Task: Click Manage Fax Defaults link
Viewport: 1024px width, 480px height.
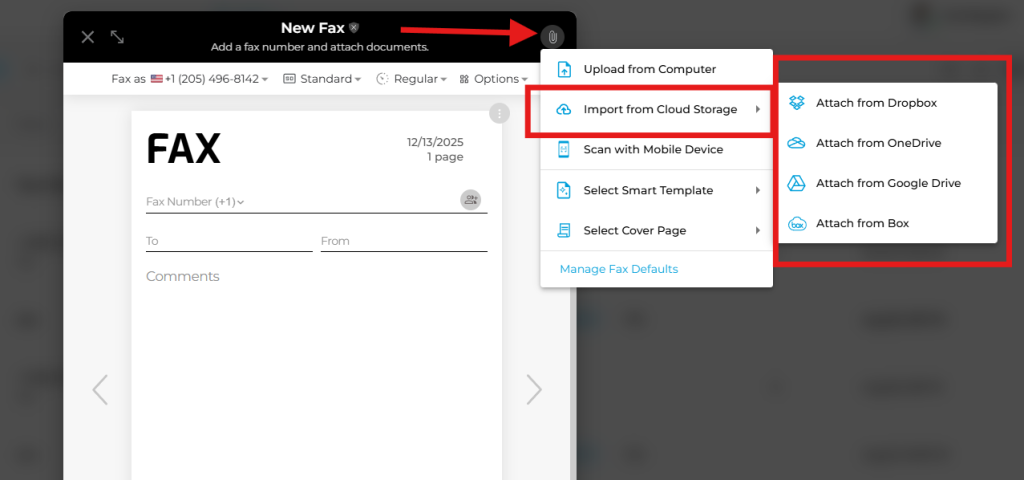Action: [x=618, y=269]
